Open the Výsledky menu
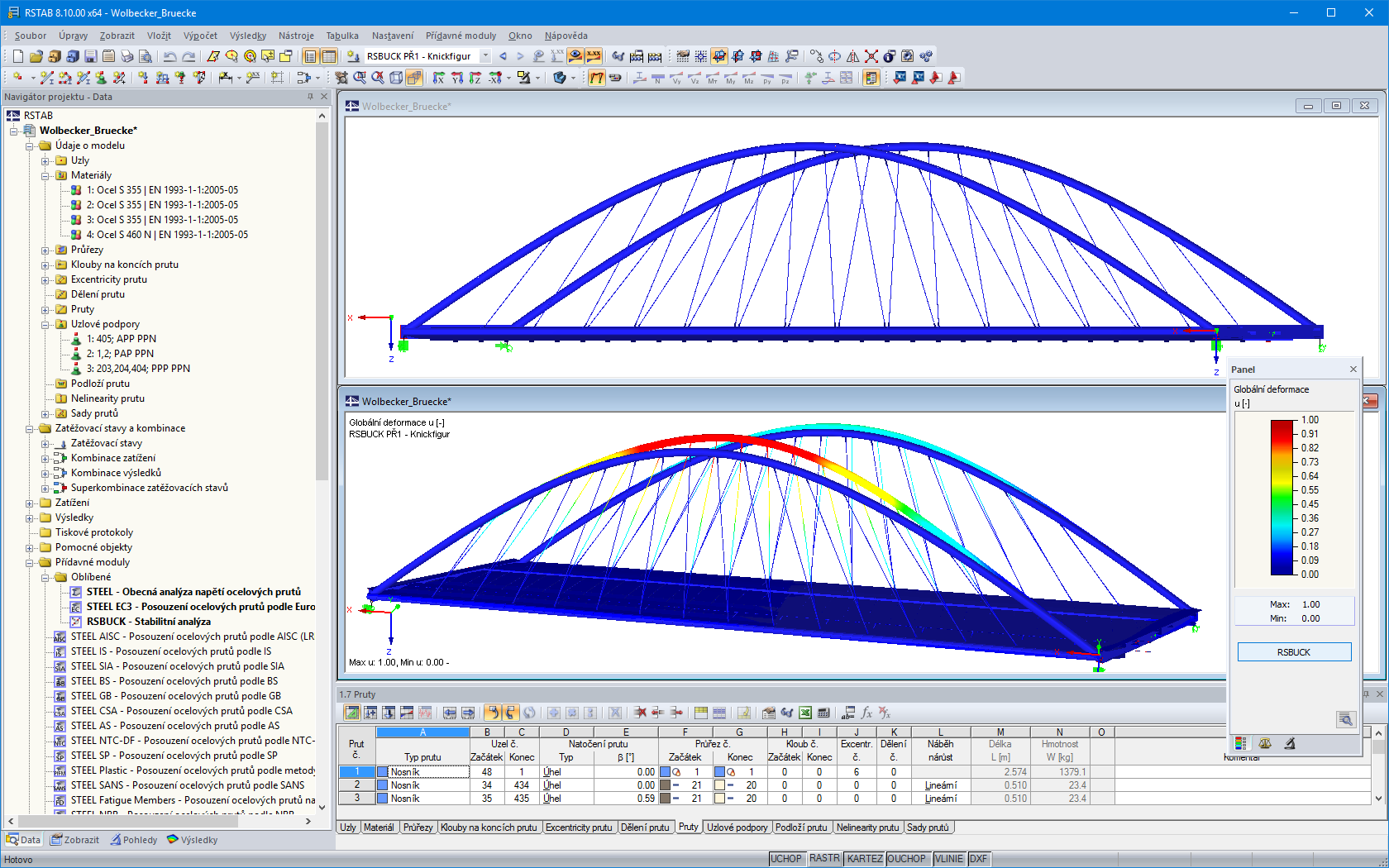The height and width of the screenshot is (868, 1389). pos(248,36)
